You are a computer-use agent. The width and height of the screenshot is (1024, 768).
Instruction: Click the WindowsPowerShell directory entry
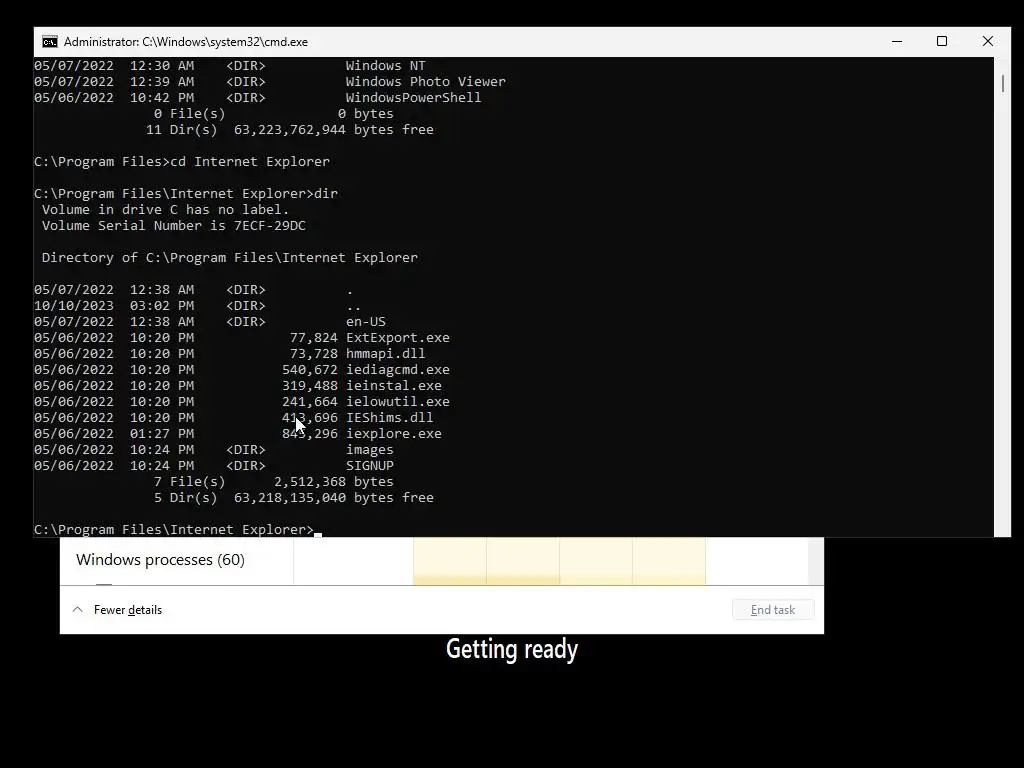(413, 97)
